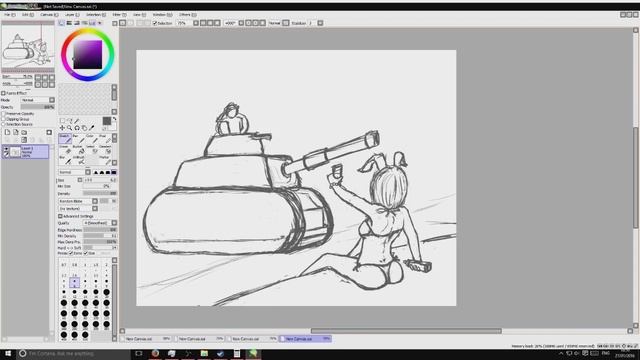Image resolution: width=640 pixels, height=360 pixels.
Task: Show the color wheel panel
Action: point(61,23)
